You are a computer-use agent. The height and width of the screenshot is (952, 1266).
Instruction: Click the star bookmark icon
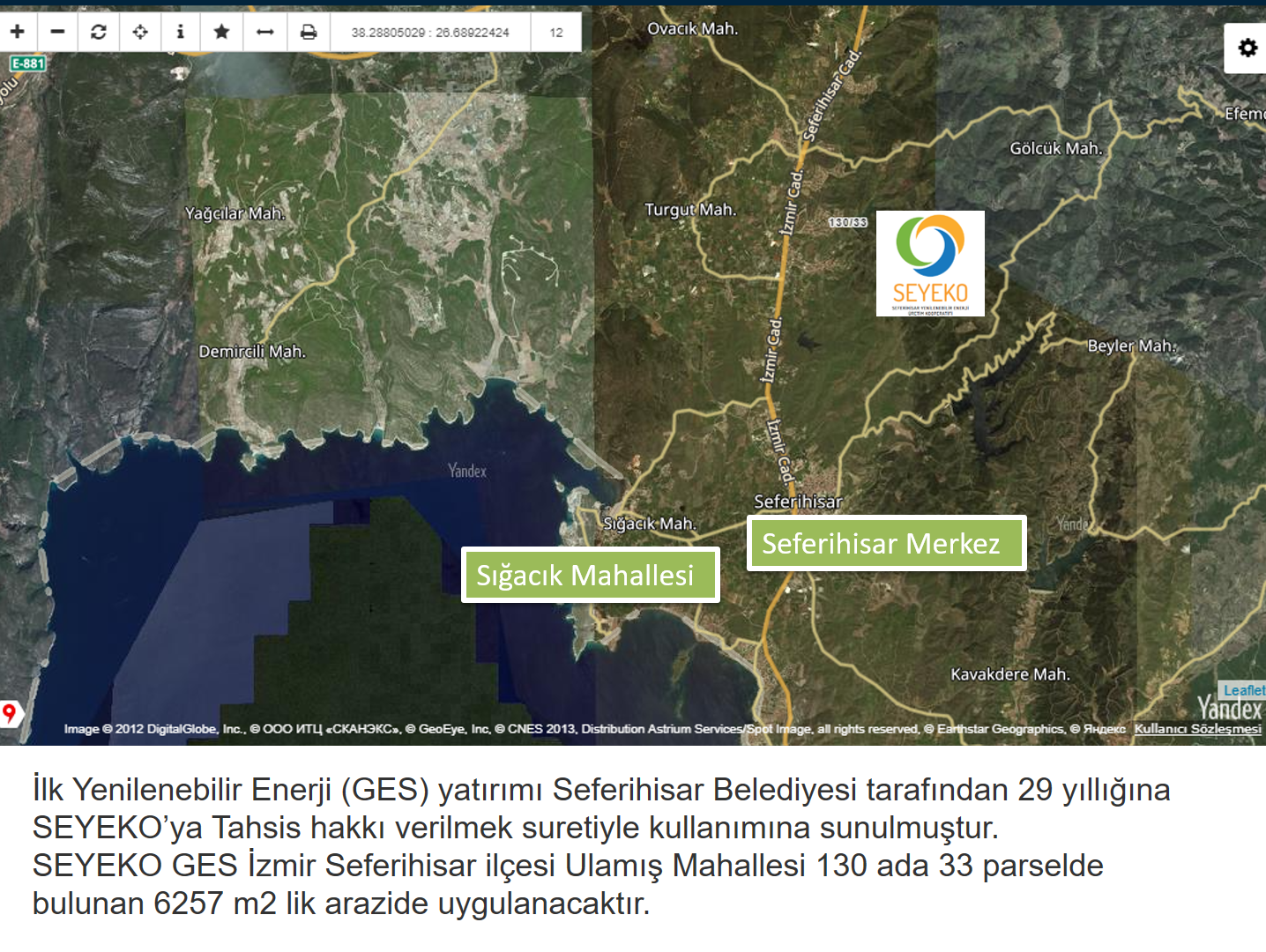tap(221, 33)
